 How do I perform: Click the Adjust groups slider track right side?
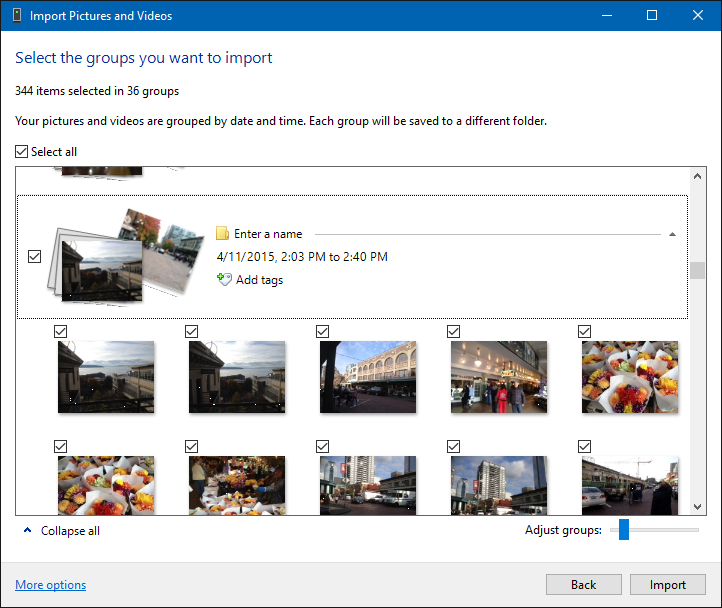(664, 530)
